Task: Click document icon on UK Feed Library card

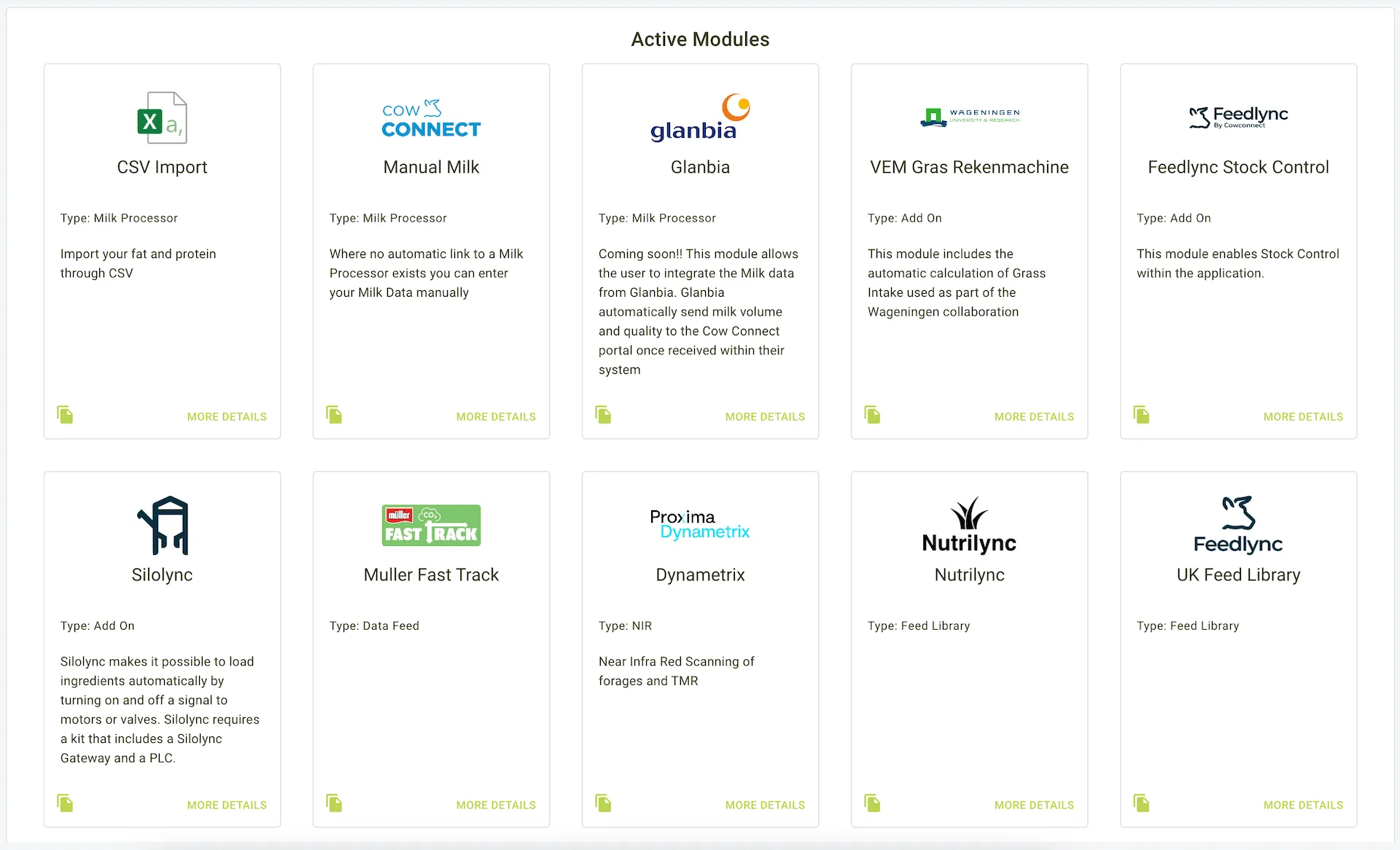Action: click(1142, 804)
